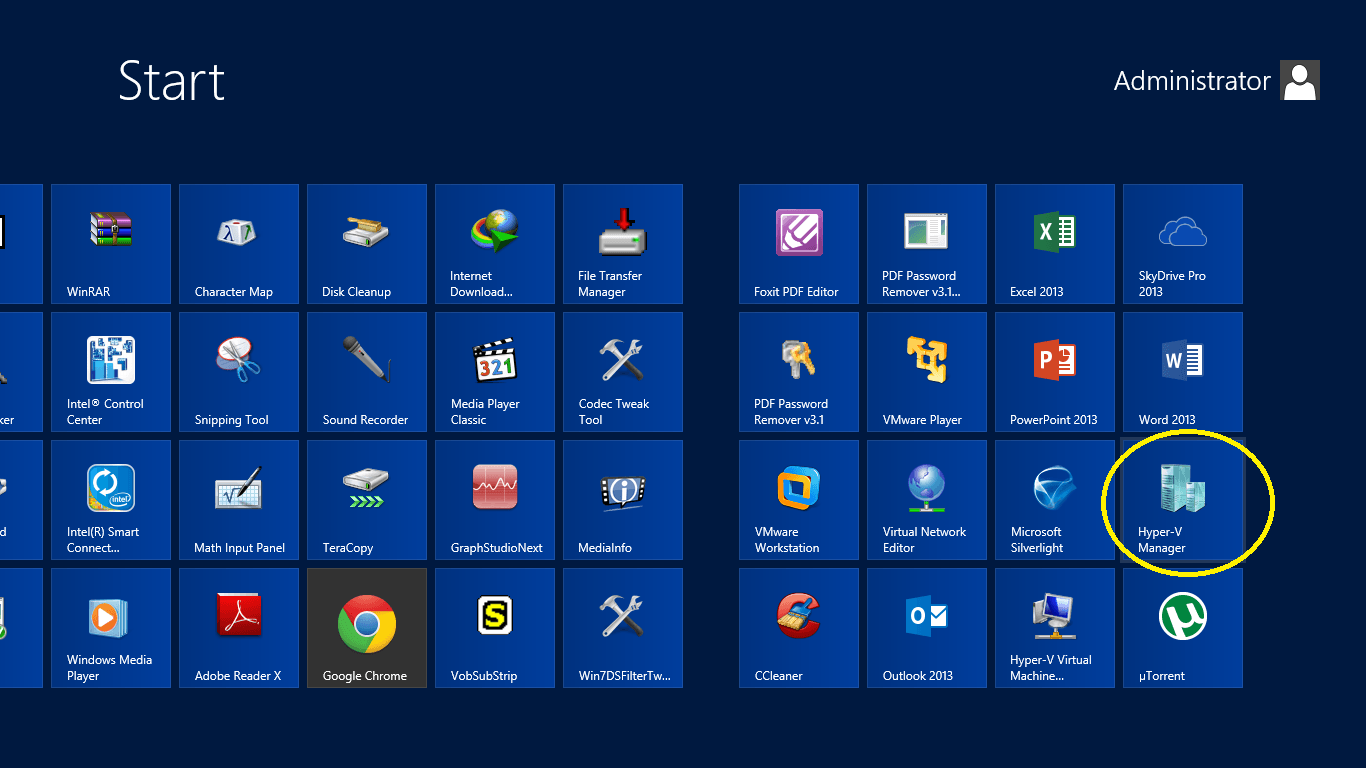
Task: Open Adobe Reader X
Action: click(x=238, y=628)
